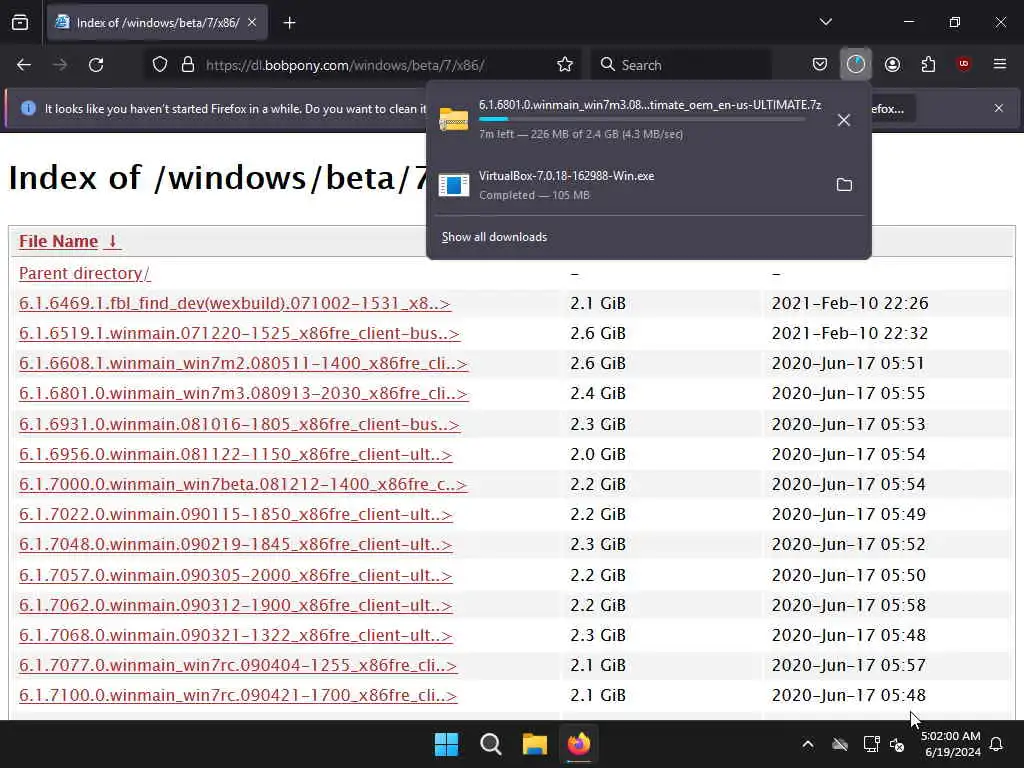
Task: Open tracking protection shield icon
Action: coord(160,65)
